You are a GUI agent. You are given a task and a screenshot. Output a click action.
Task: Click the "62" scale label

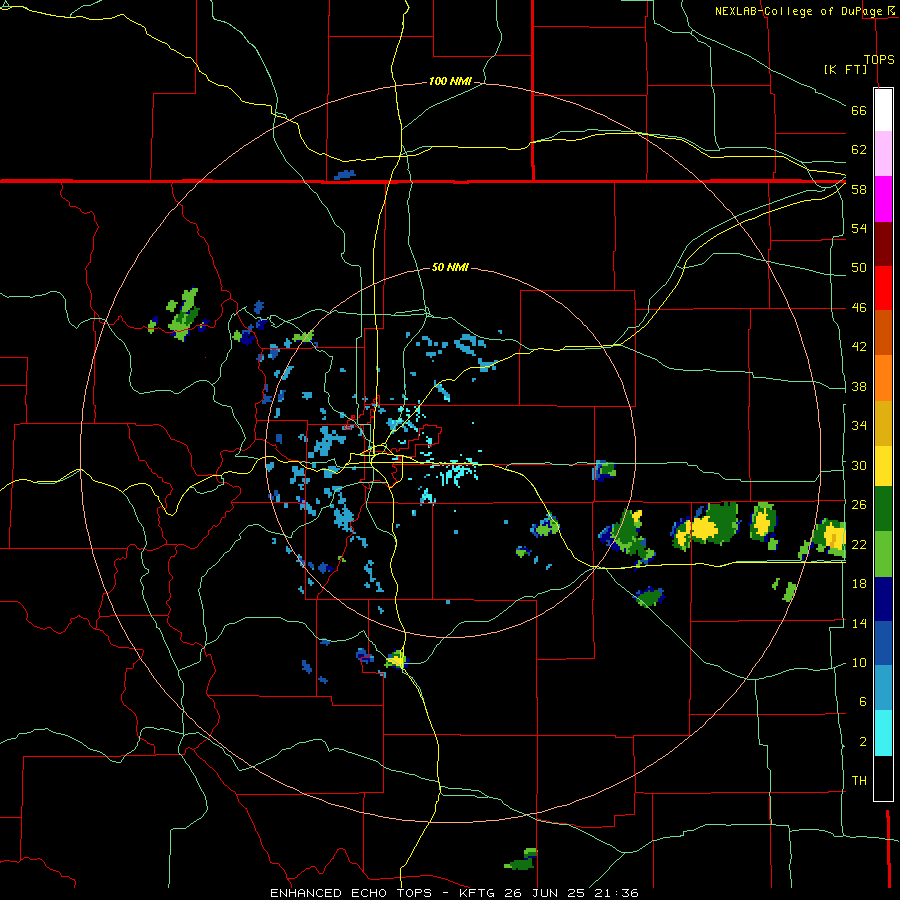(859, 150)
